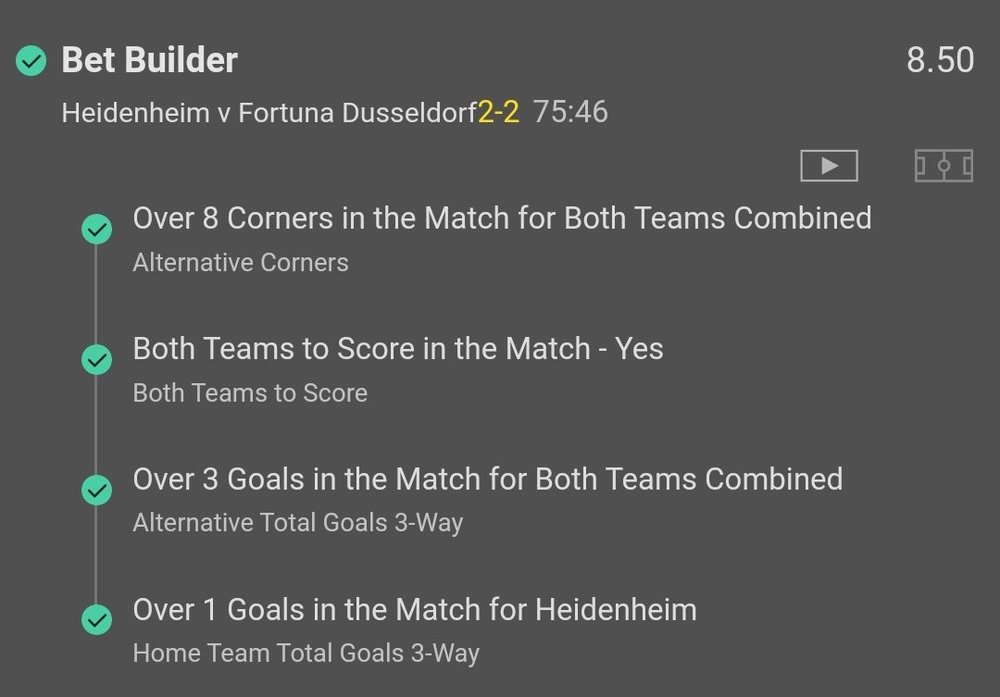Click the 2-2 live score
The height and width of the screenshot is (697, 1000).
[498, 112]
